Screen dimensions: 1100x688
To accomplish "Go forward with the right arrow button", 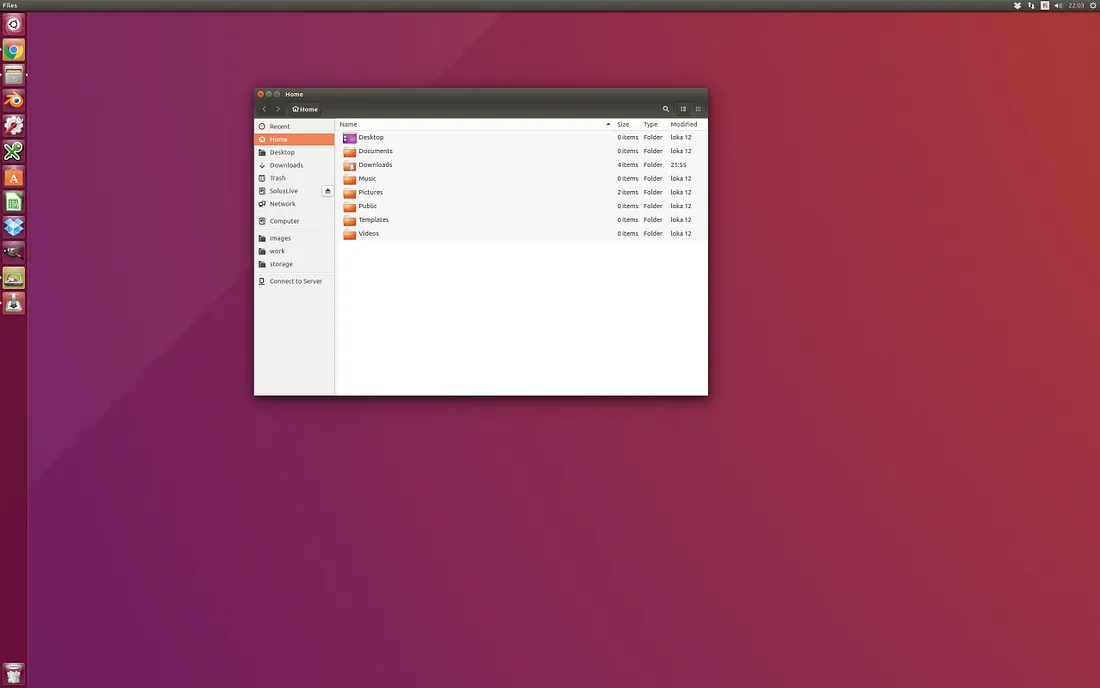I will pyautogui.click(x=278, y=109).
